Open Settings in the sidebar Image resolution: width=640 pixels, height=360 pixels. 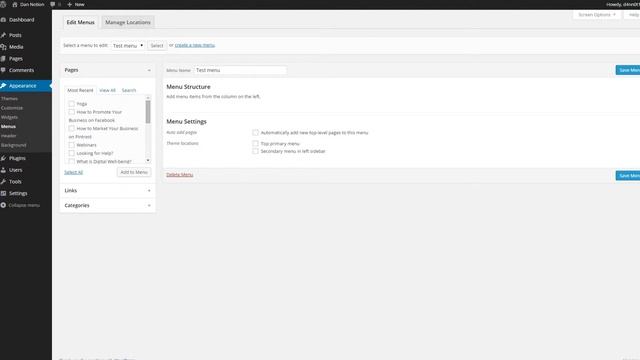coord(18,193)
